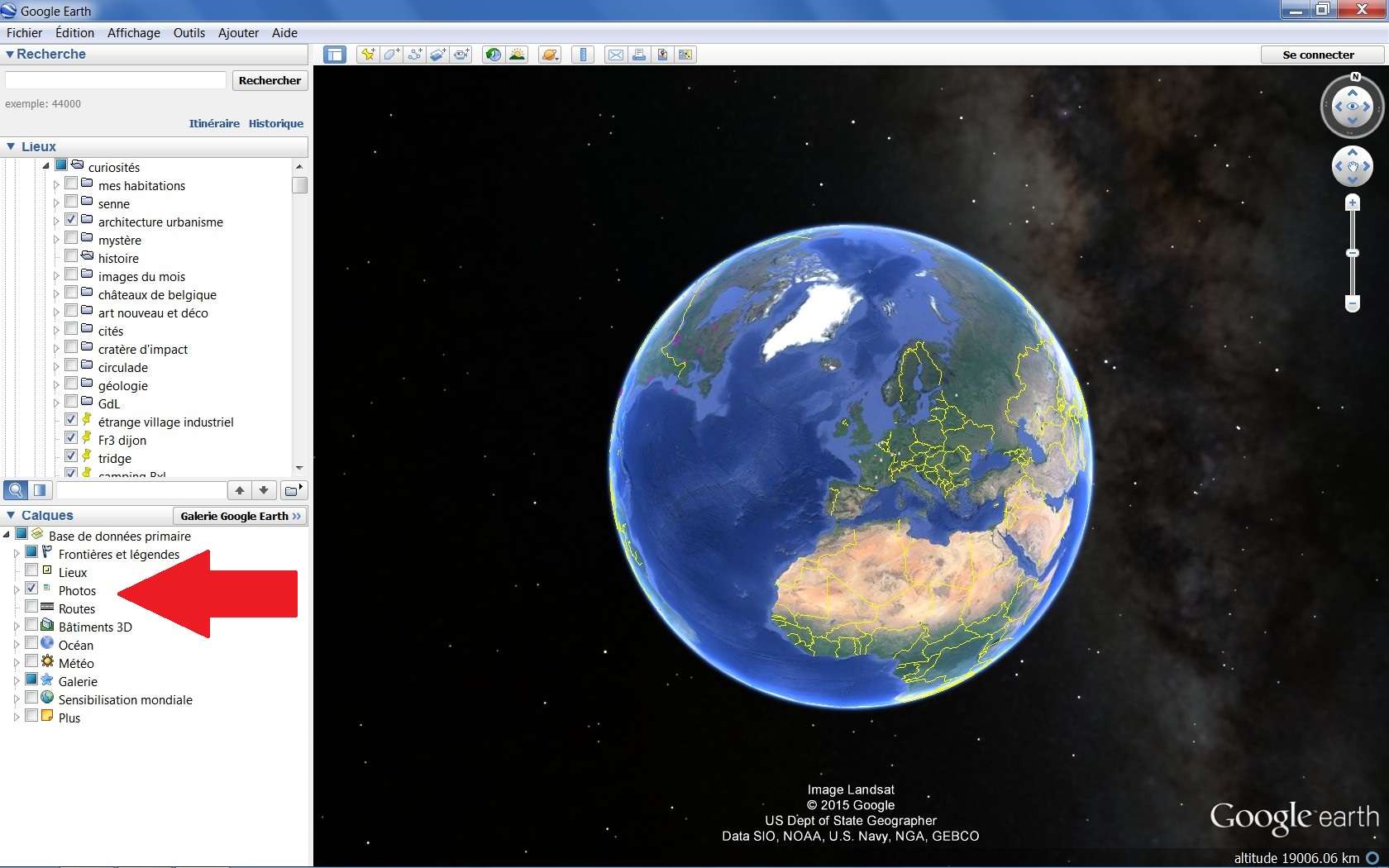Screen dimensions: 1389x868
Task: Click the magnifier search icon in Lieux panel
Action: pyautogui.click(x=16, y=490)
